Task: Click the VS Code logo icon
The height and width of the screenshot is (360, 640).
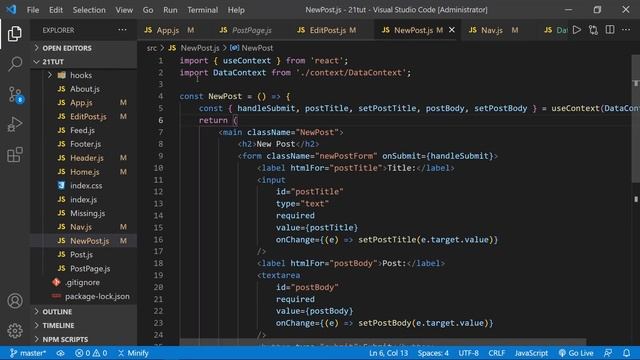Action: [x=11, y=9]
